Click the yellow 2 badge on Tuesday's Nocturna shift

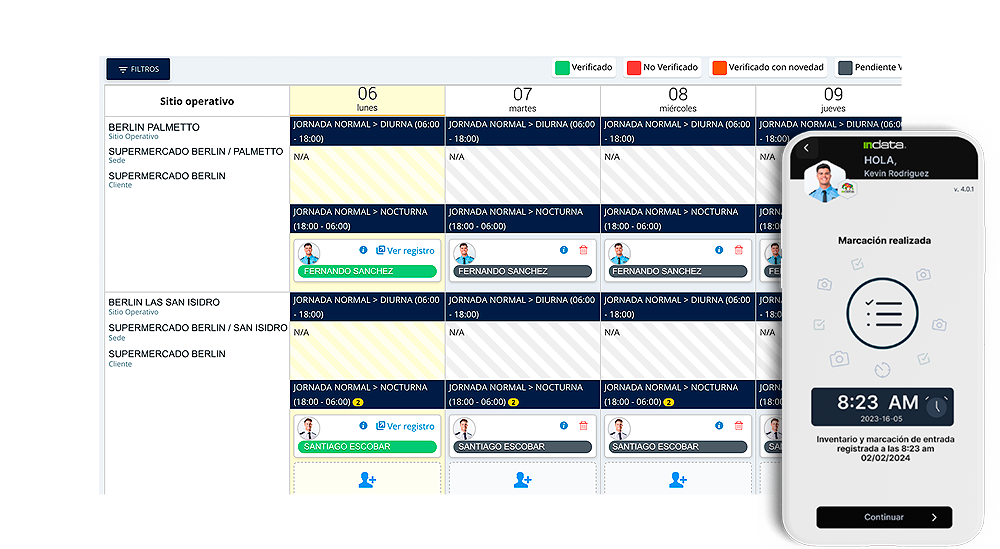[x=513, y=402]
